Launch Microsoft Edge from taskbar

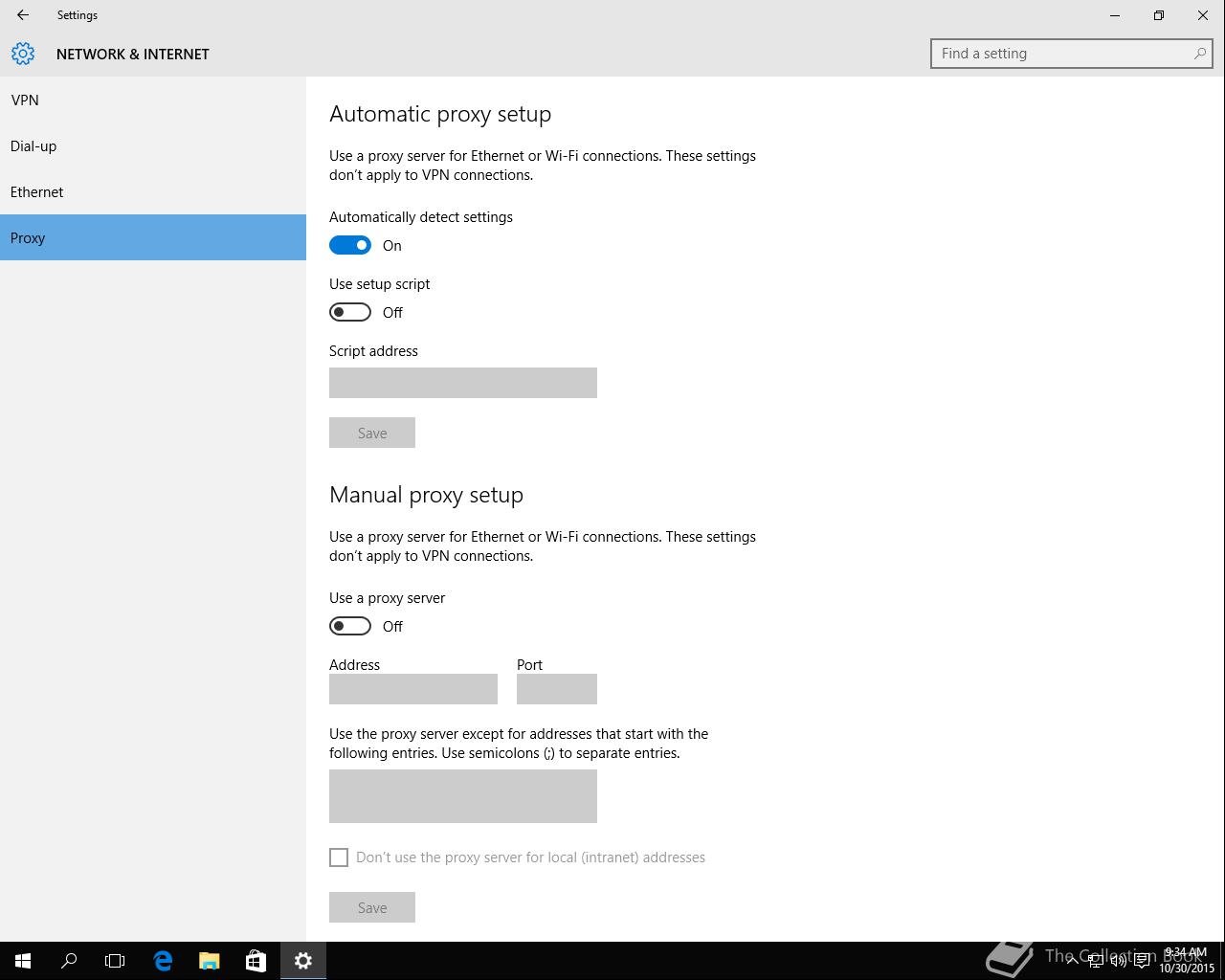(x=163, y=961)
